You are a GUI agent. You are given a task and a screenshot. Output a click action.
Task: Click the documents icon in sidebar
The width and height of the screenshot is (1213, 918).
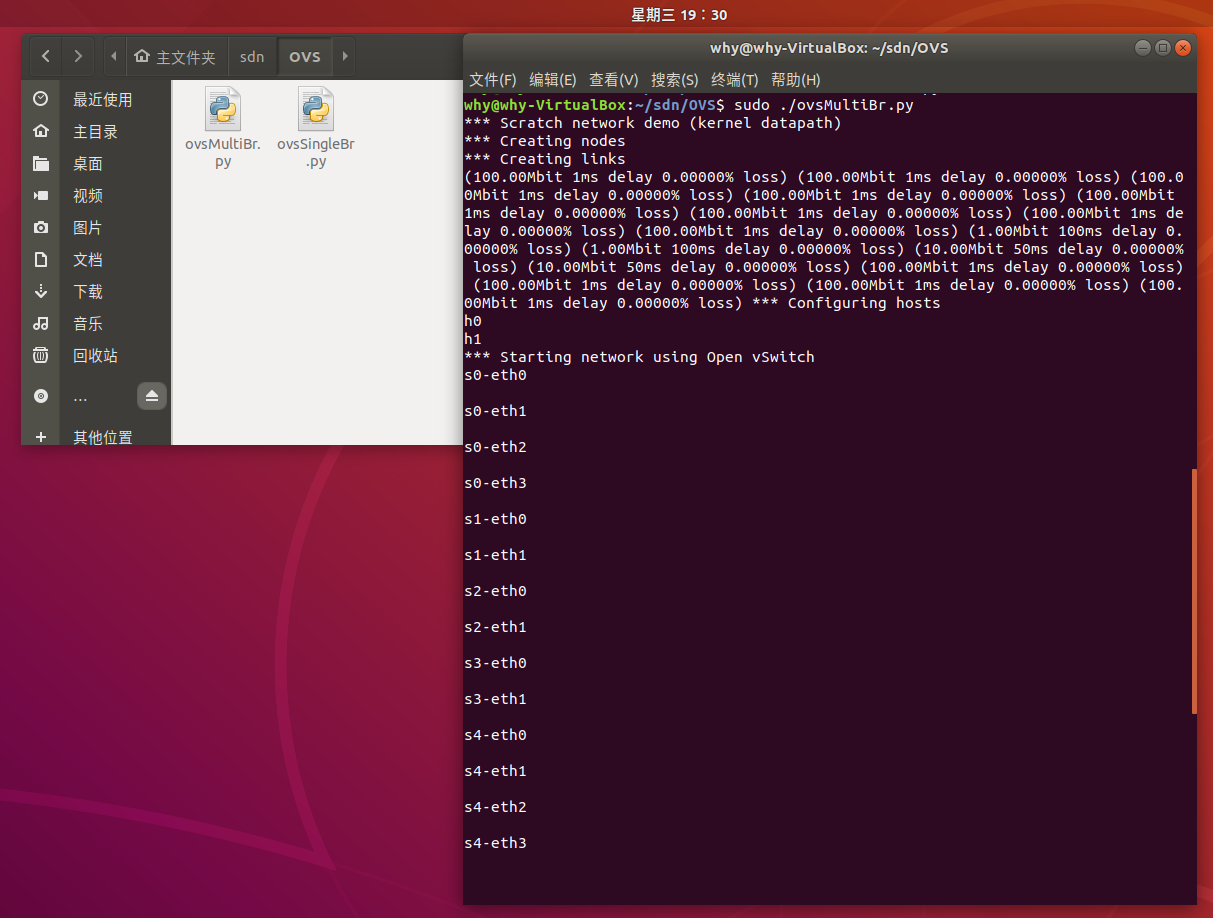[41, 259]
